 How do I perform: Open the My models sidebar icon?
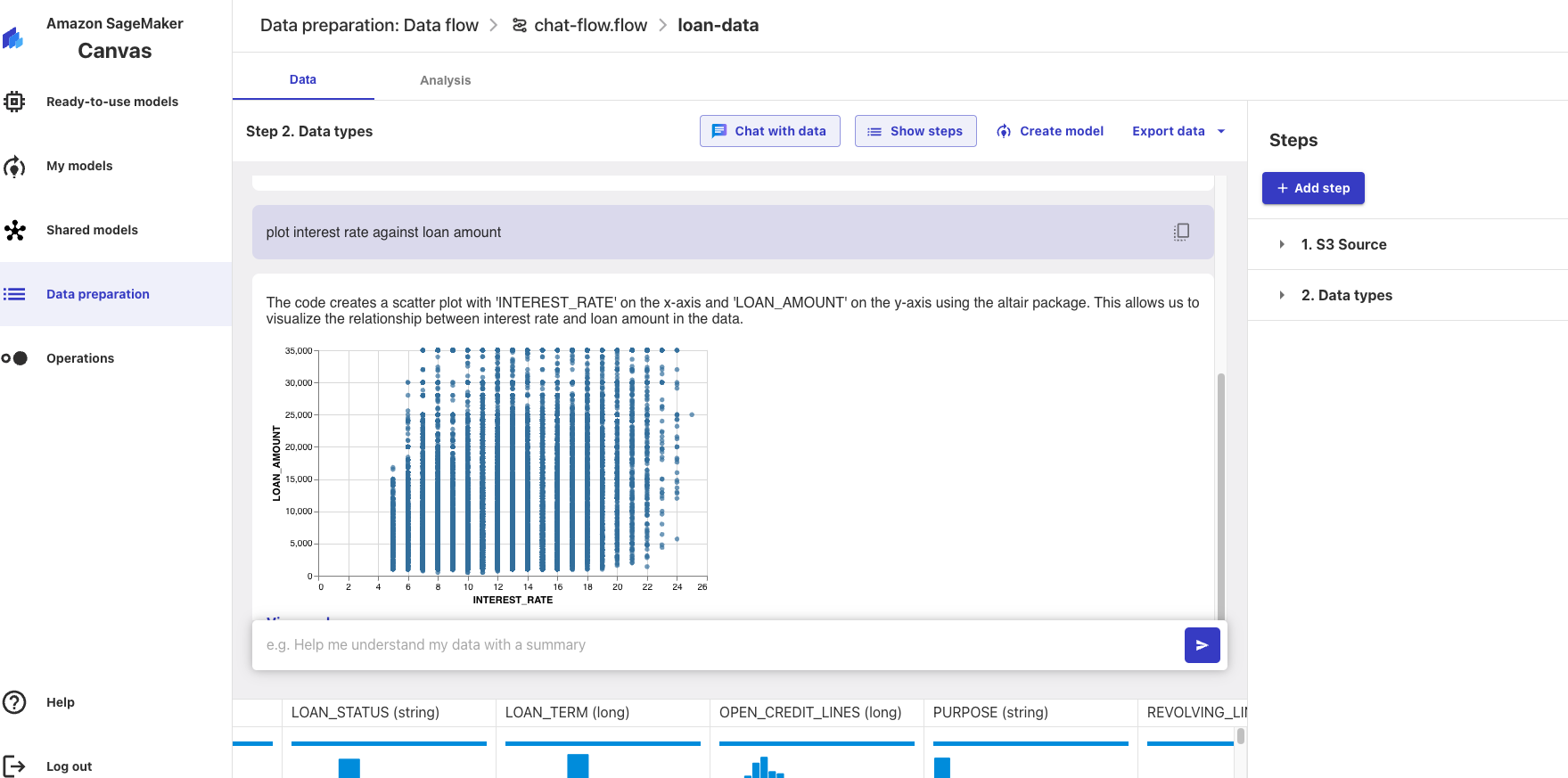[14, 167]
